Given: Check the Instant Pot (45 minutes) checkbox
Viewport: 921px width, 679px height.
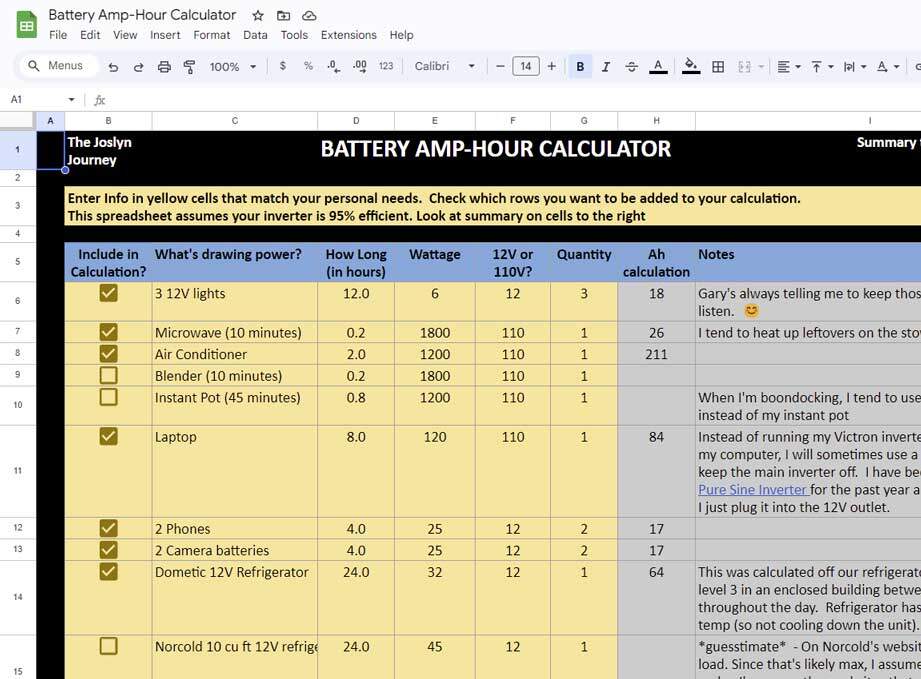Looking at the screenshot, I should tap(108, 397).
